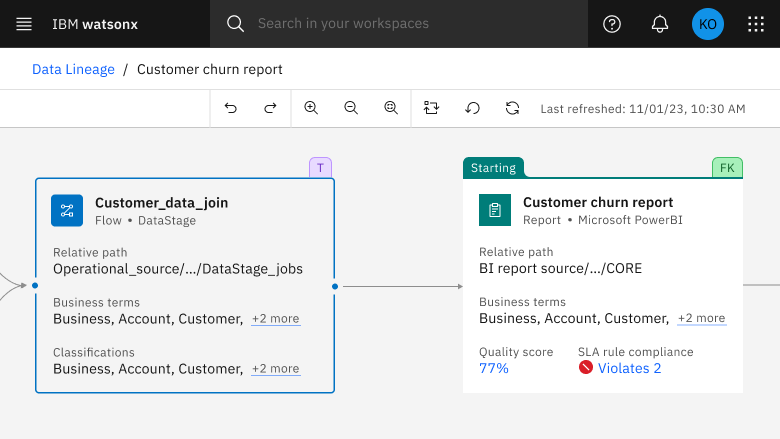780x439 pixels.
Task: Expand +2 more classifications on Customer_data_join
Action: pyautogui.click(x=275, y=369)
